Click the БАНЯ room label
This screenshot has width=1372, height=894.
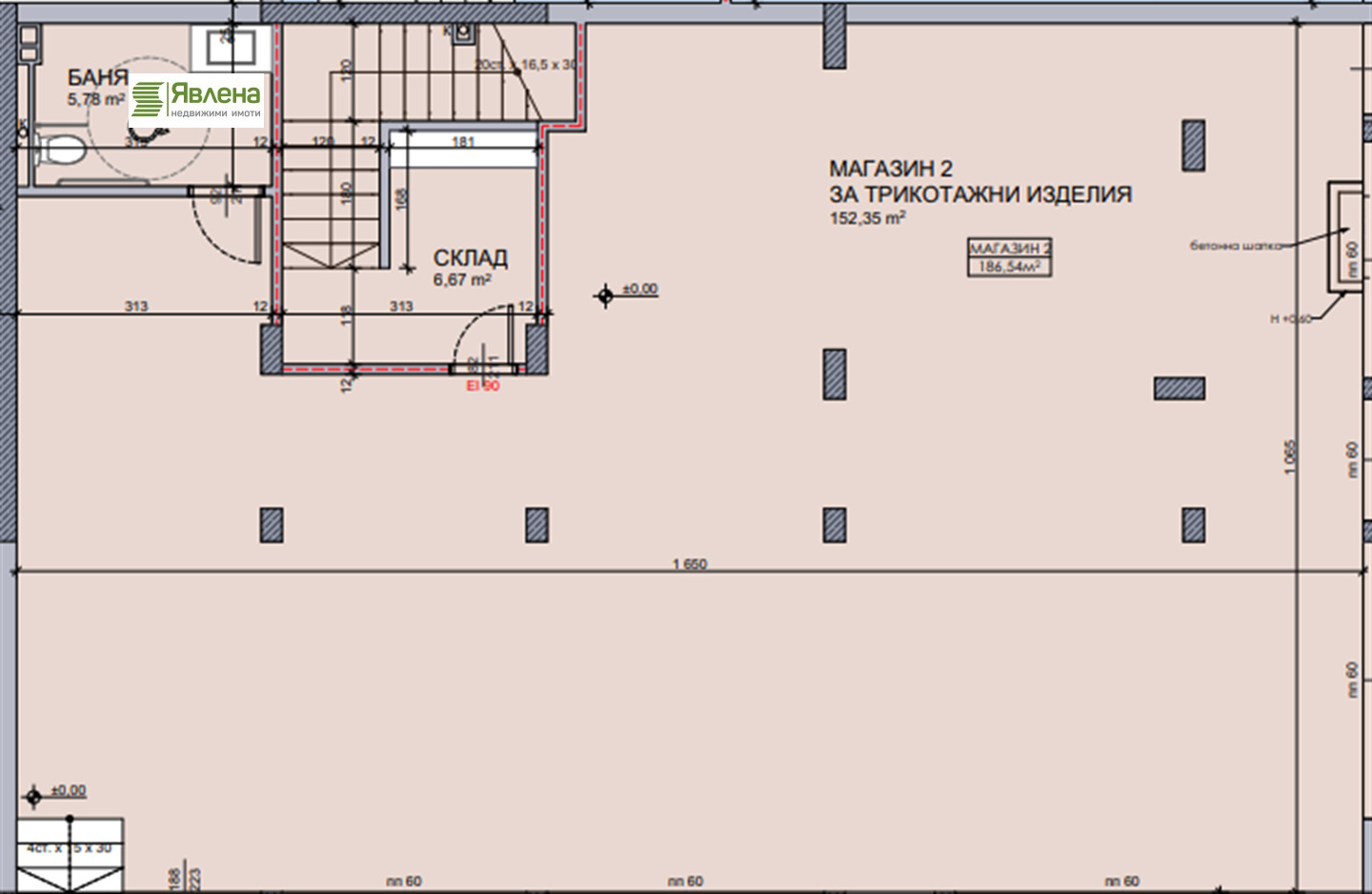[x=97, y=78]
